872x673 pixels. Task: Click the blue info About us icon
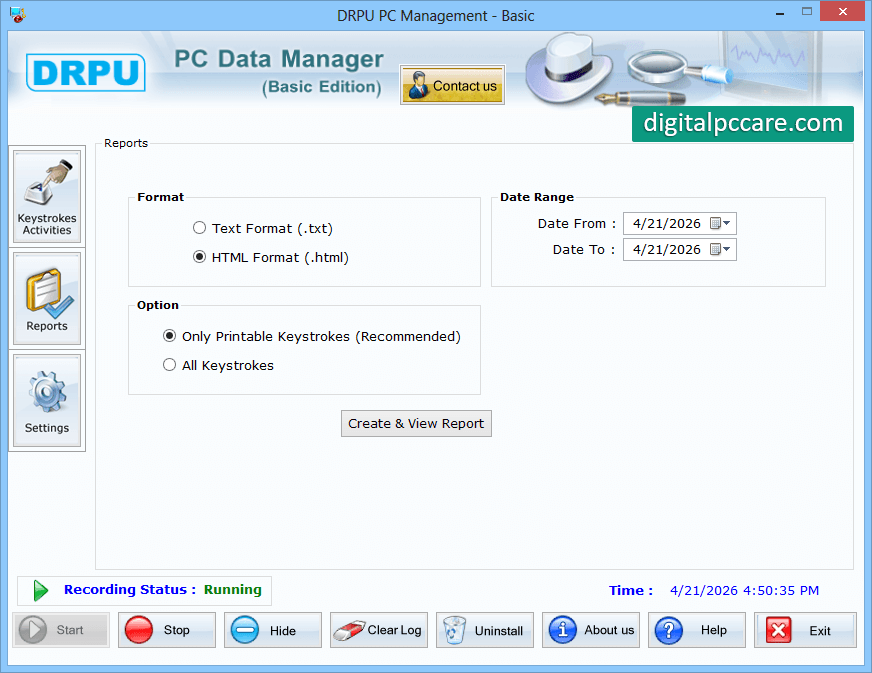pyautogui.click(x=563, y=630)
